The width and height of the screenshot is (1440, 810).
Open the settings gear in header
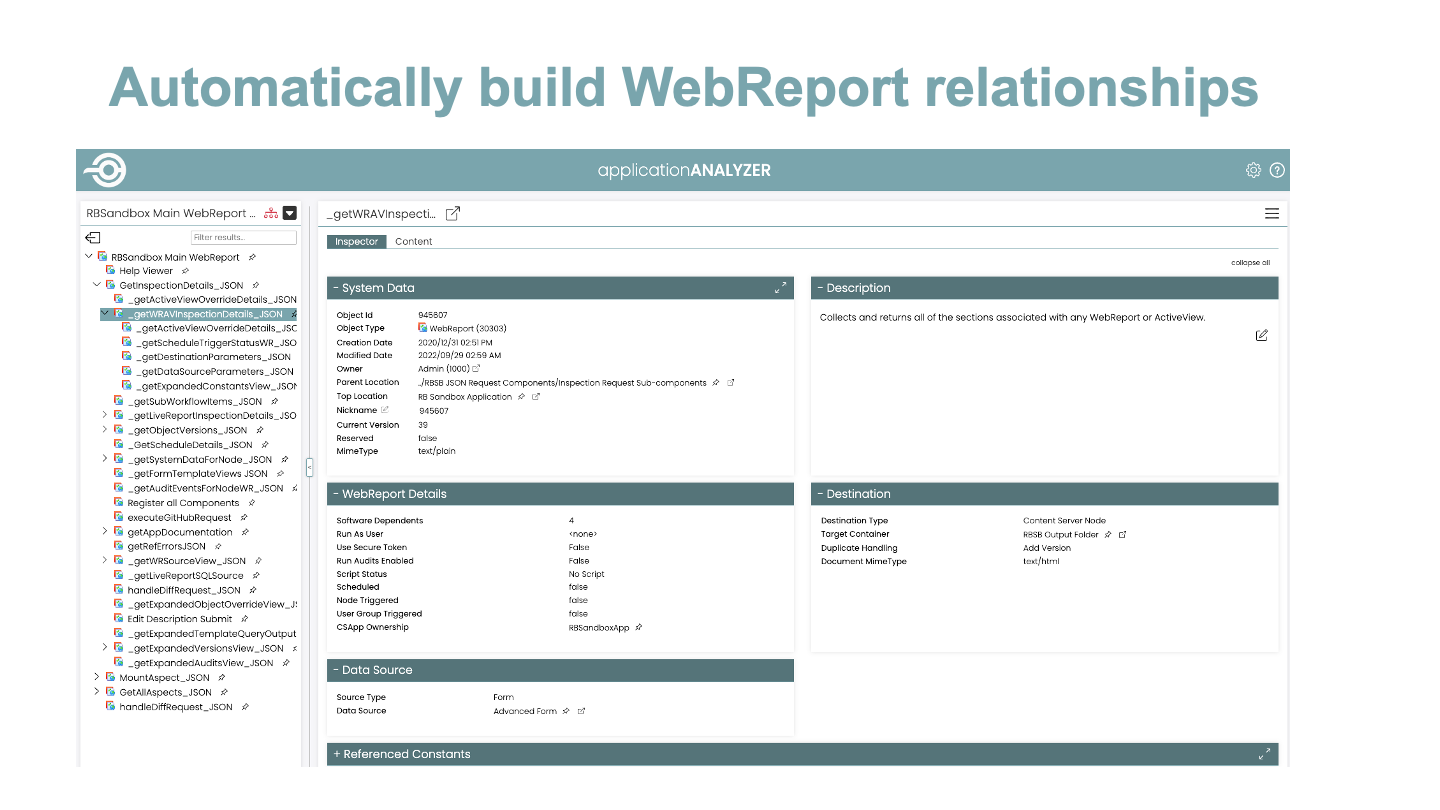[1253, 170]
